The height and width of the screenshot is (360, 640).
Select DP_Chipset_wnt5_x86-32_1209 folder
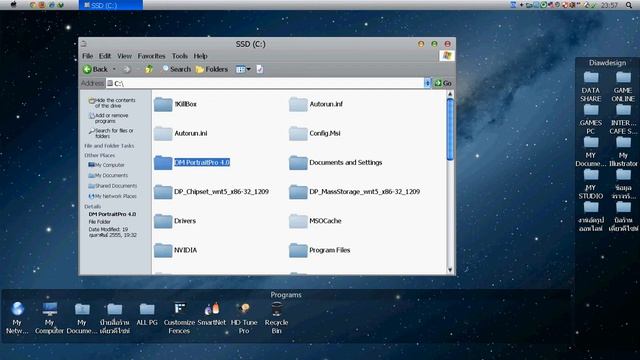click(211, 192)
